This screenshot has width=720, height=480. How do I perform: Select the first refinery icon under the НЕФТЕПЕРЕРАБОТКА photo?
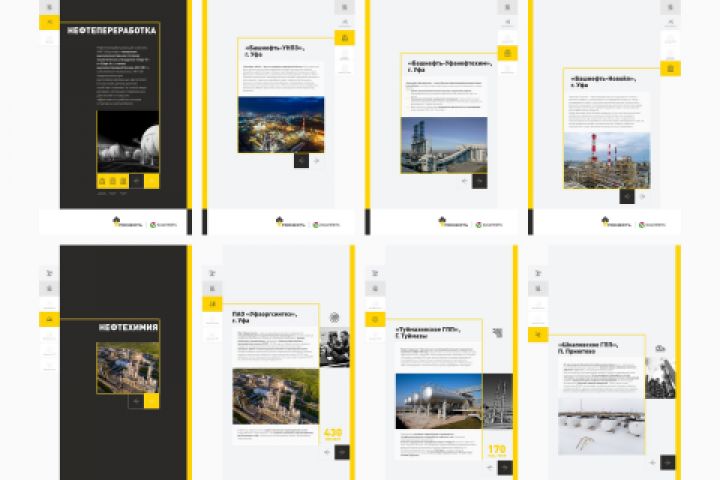[x=102, y=181]
